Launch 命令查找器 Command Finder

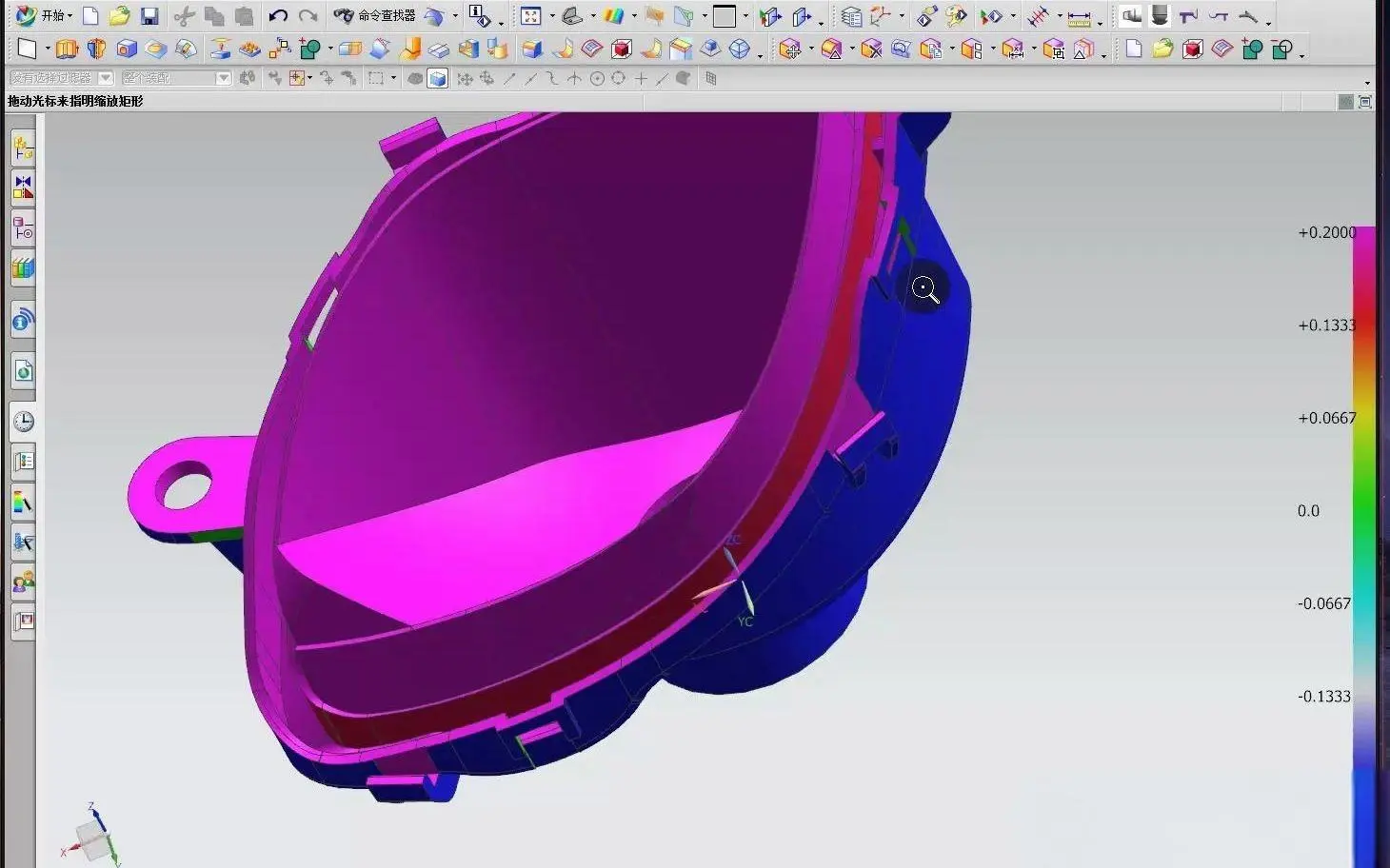coord(381,15)
